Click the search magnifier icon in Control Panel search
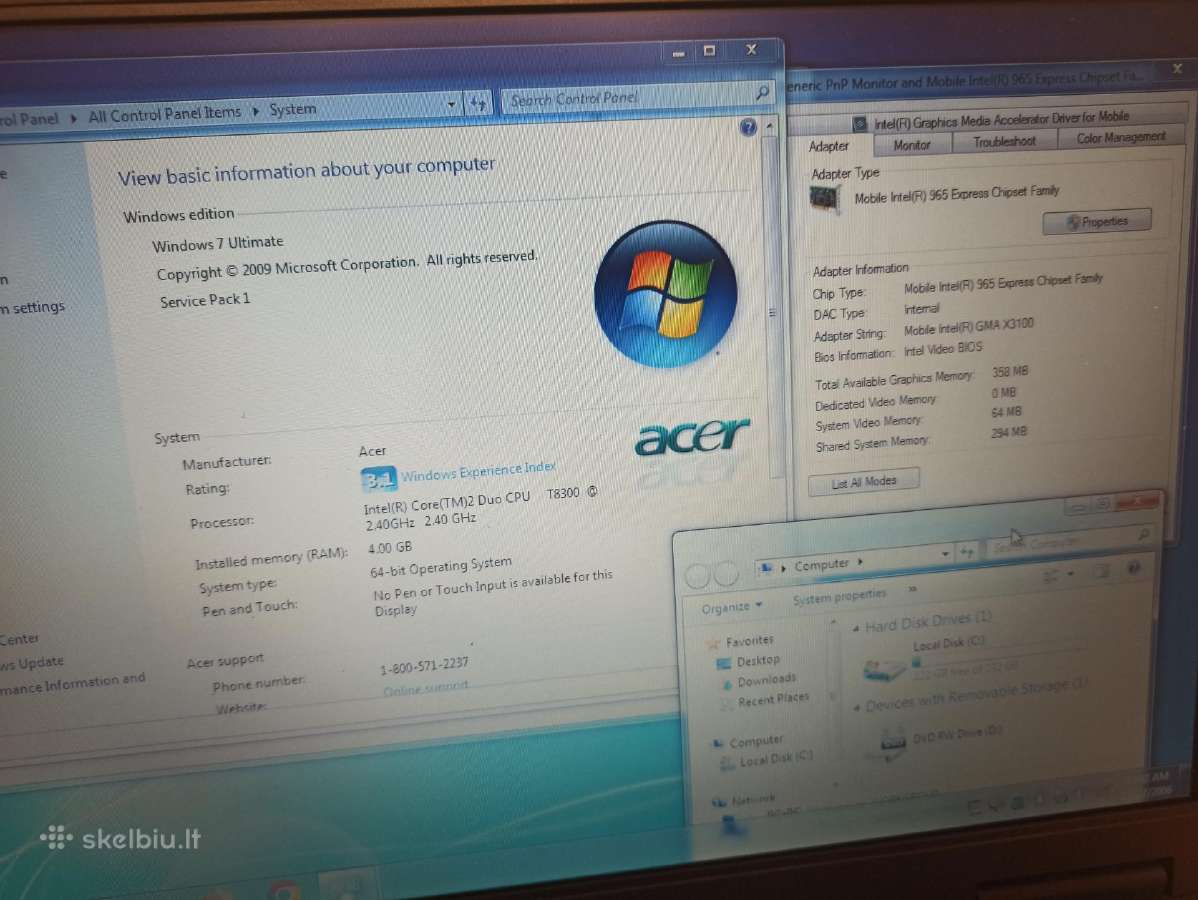Screen dimensions: 1198x900 [x=762, y=93]
